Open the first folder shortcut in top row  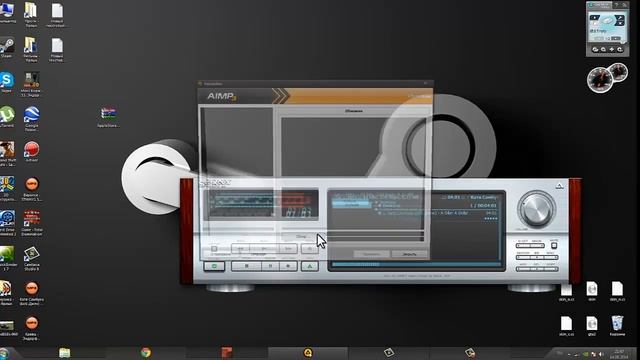(31, 14)
